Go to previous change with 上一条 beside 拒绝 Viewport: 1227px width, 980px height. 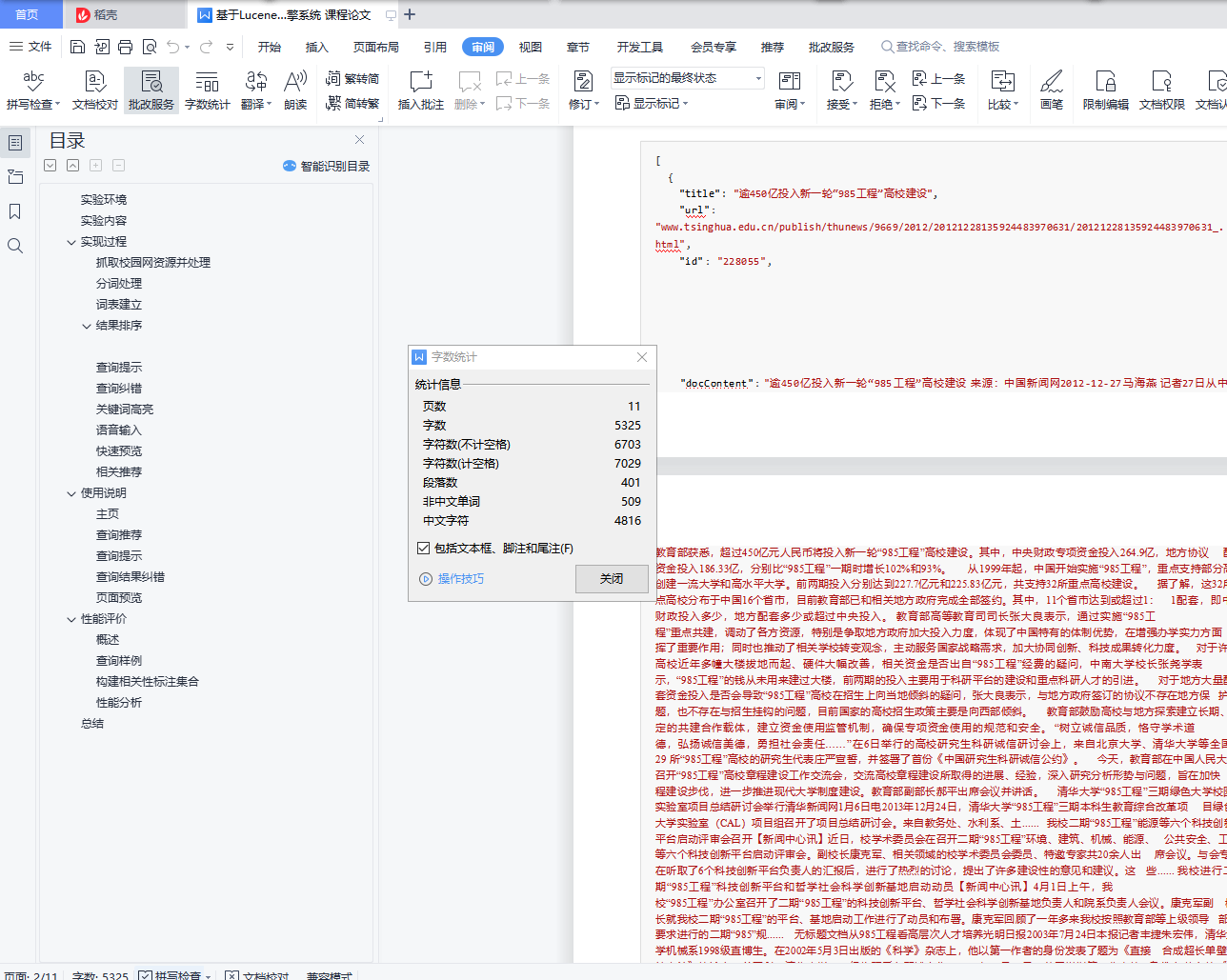[938, 78]
